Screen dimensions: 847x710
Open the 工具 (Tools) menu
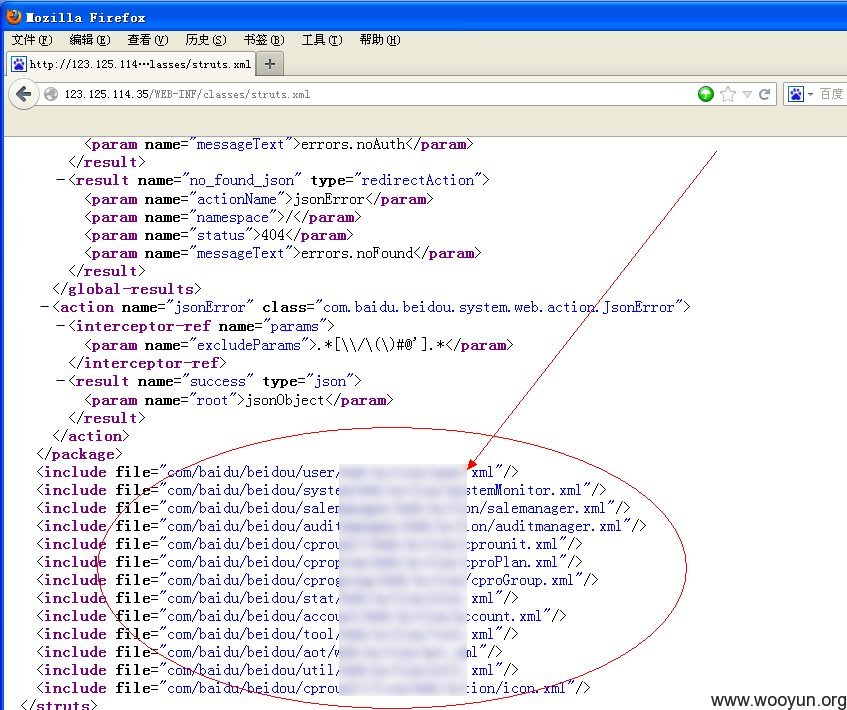point(321,40)
